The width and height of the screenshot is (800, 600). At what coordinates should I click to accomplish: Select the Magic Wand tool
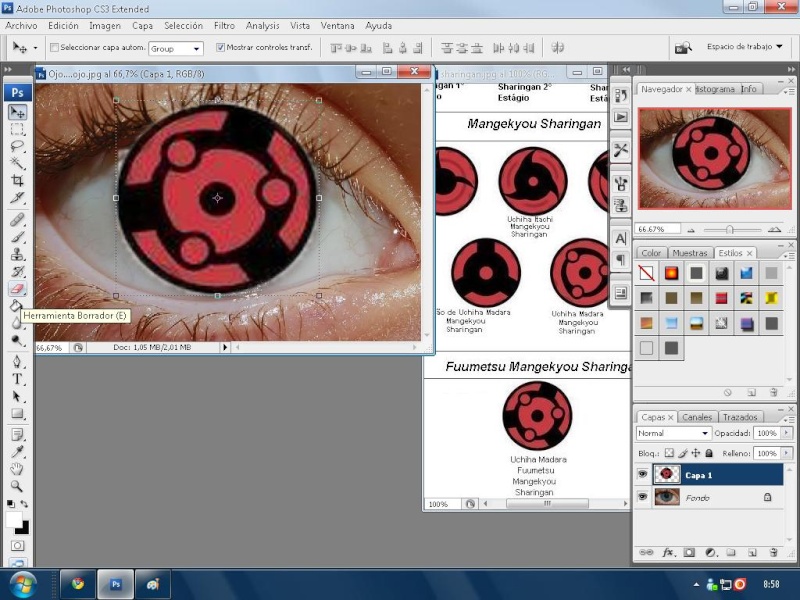point(18,163)
